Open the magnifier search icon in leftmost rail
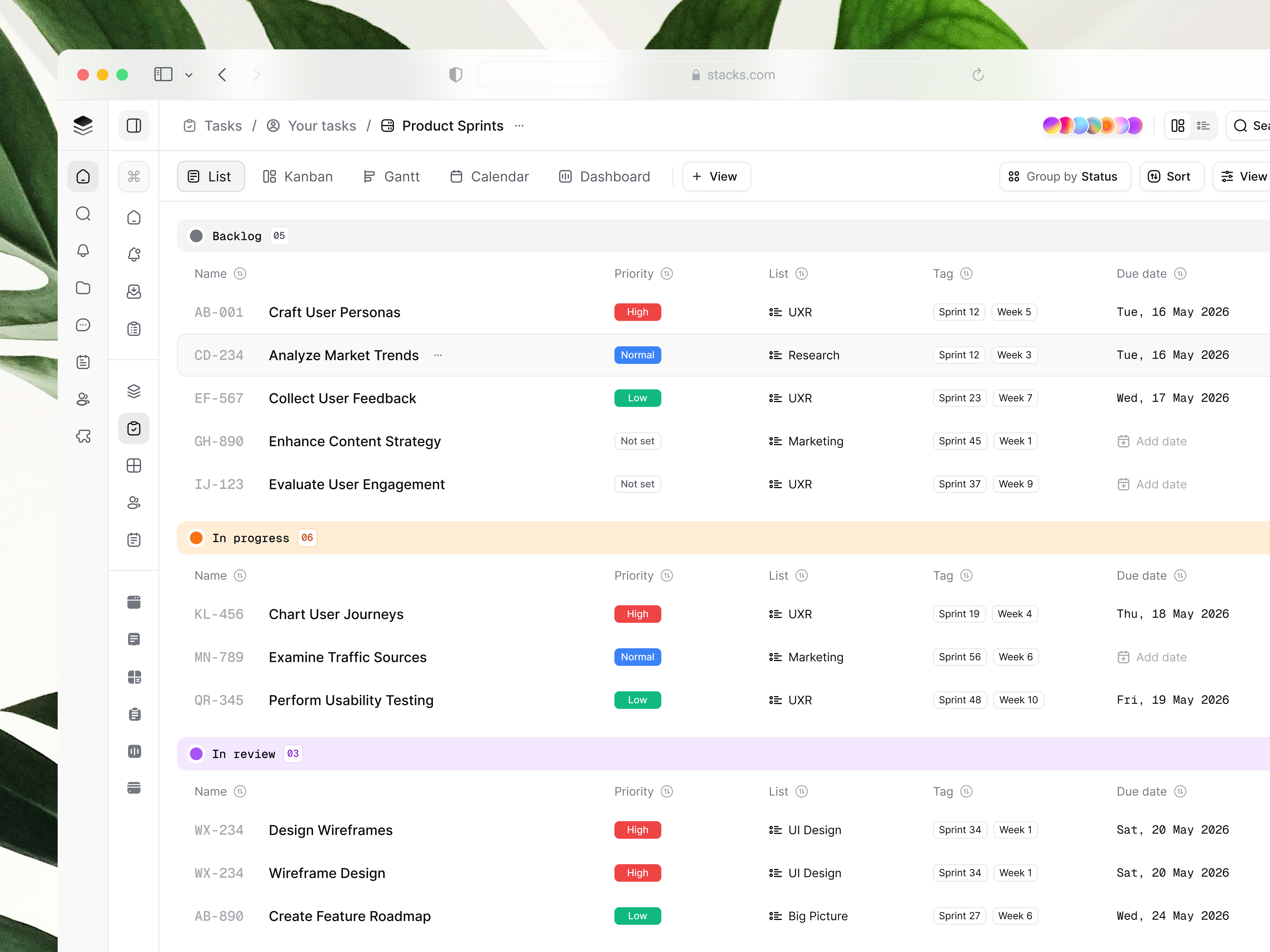Screen dimensions: 1270x952 tap(83, 213)
